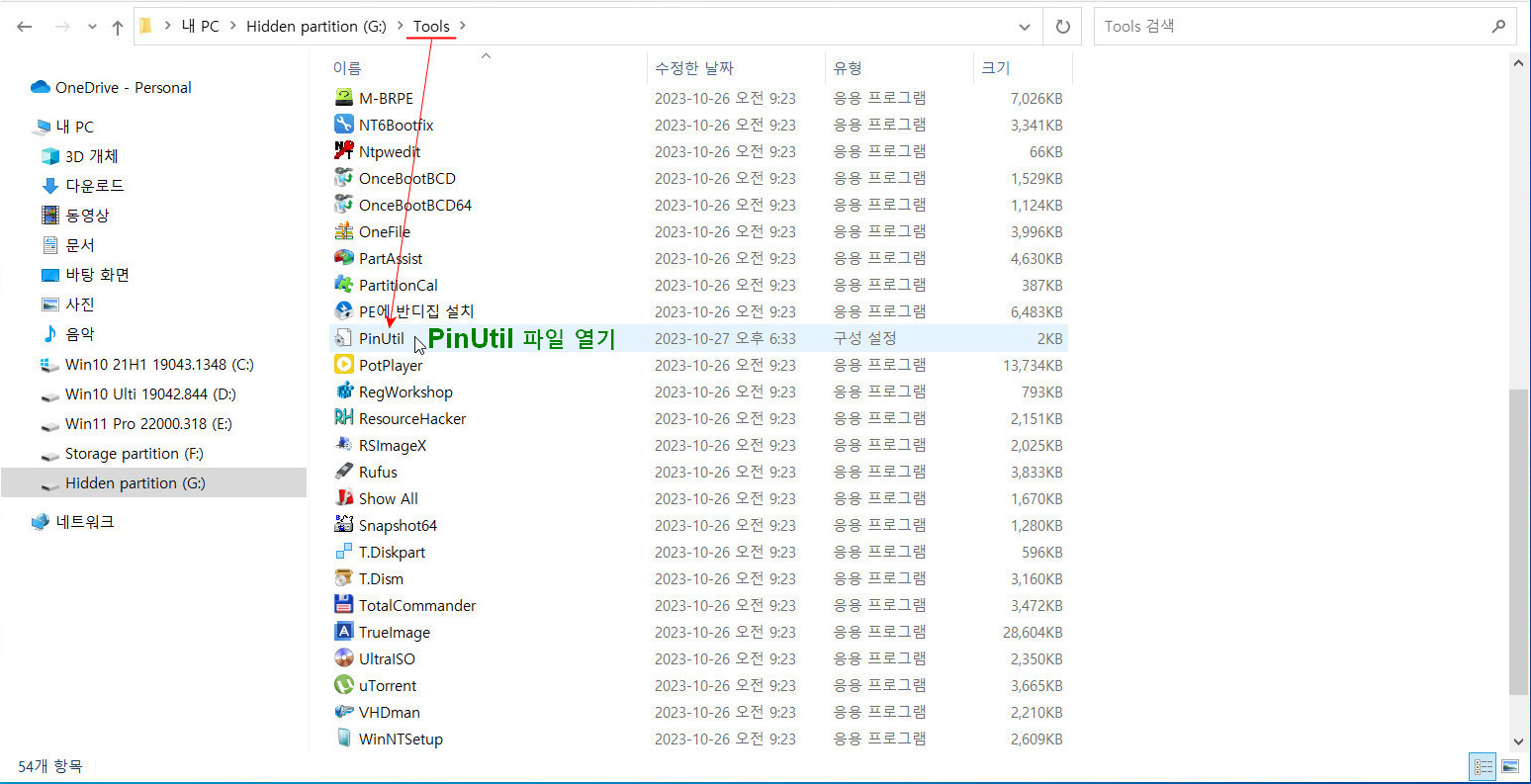Click the OneFile icon

[343, 231]
